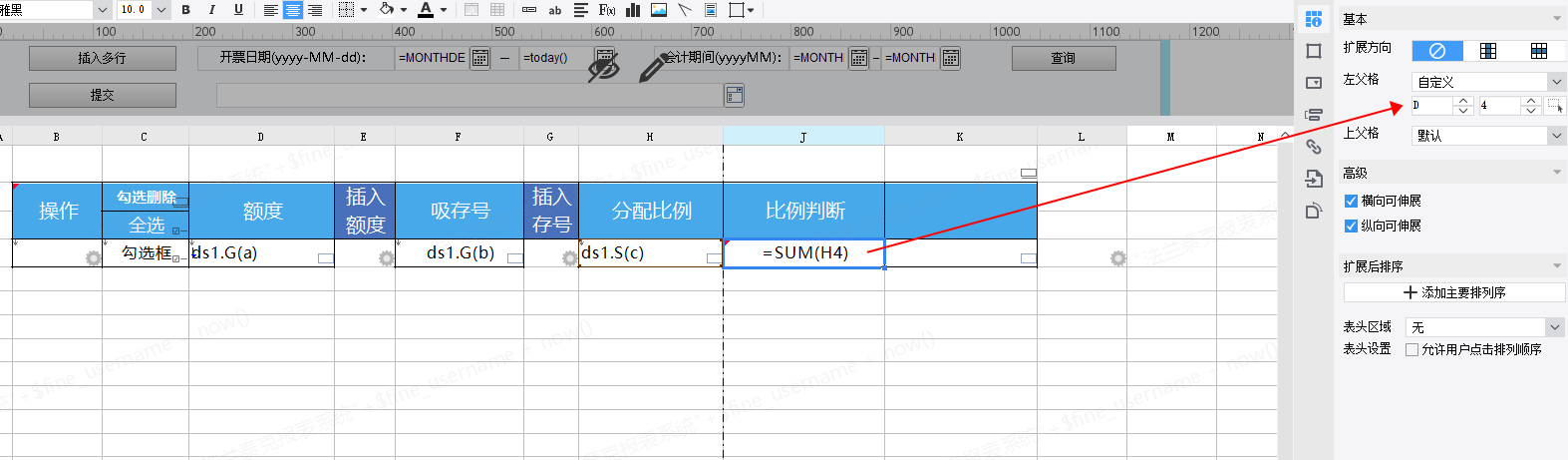Click the unmerge cells icon
Image resolution: width=1568 pixels, height=460 pixels.
[497, 10]
